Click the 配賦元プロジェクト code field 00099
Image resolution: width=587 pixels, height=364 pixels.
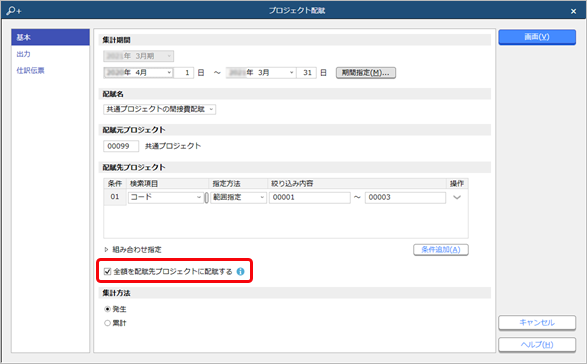121,146
